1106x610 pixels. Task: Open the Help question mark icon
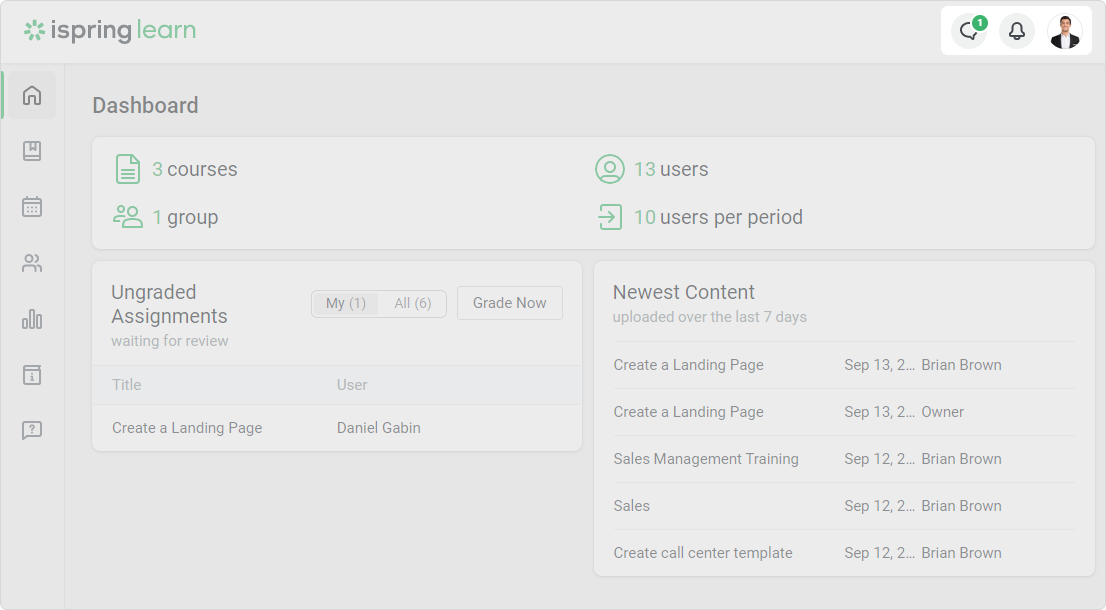coord(32,430)
